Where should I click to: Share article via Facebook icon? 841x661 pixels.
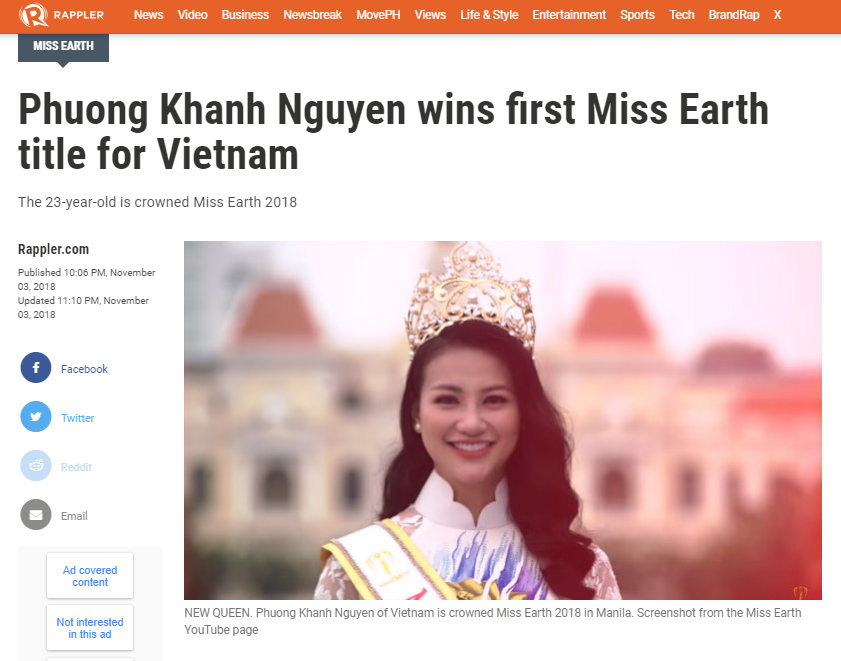coord(36,368)
